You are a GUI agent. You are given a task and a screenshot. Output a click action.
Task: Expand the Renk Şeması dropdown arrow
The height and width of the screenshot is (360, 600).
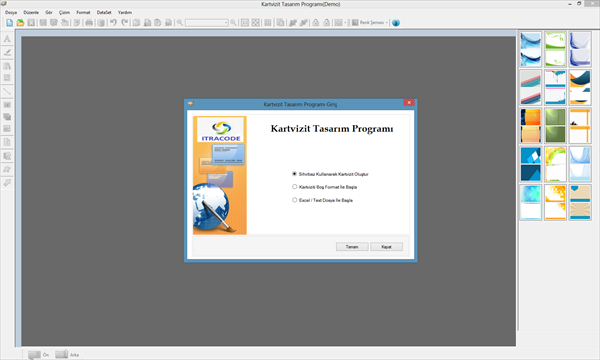pos(386,23)
